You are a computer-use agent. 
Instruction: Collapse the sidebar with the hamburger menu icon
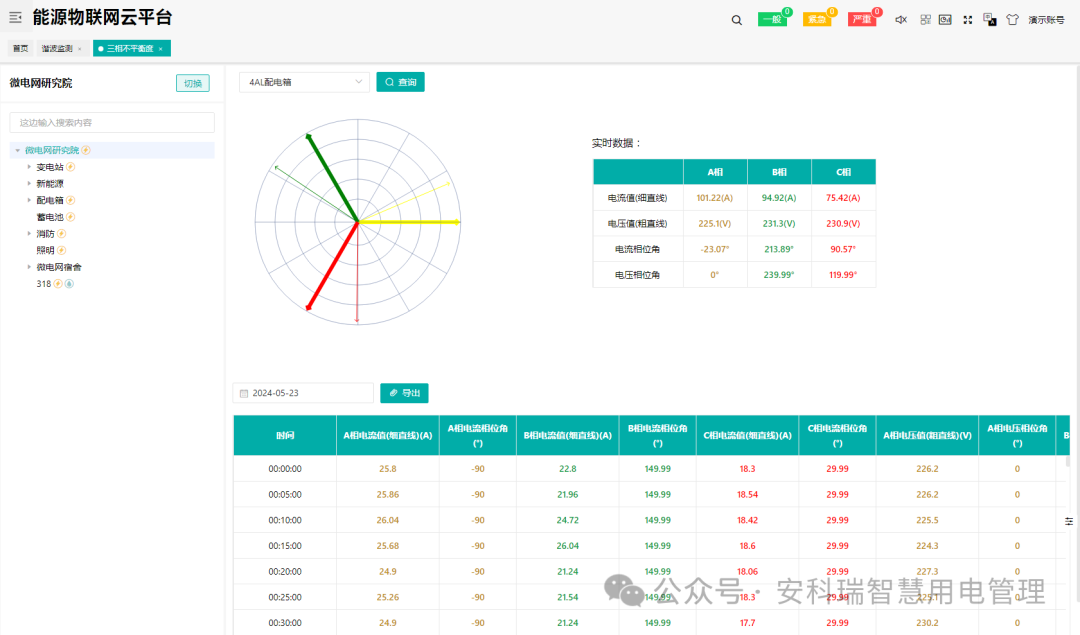[x=15, y=17]
